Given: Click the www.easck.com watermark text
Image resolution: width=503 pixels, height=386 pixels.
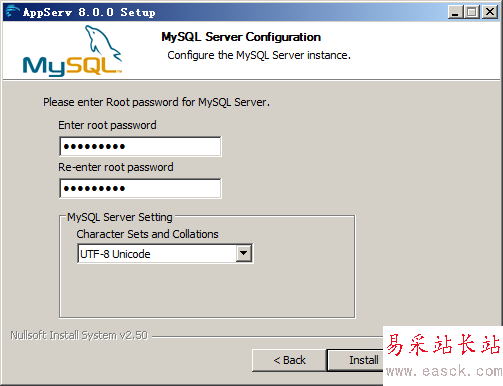Looking at the screenshot, I should tap(444, 371).
